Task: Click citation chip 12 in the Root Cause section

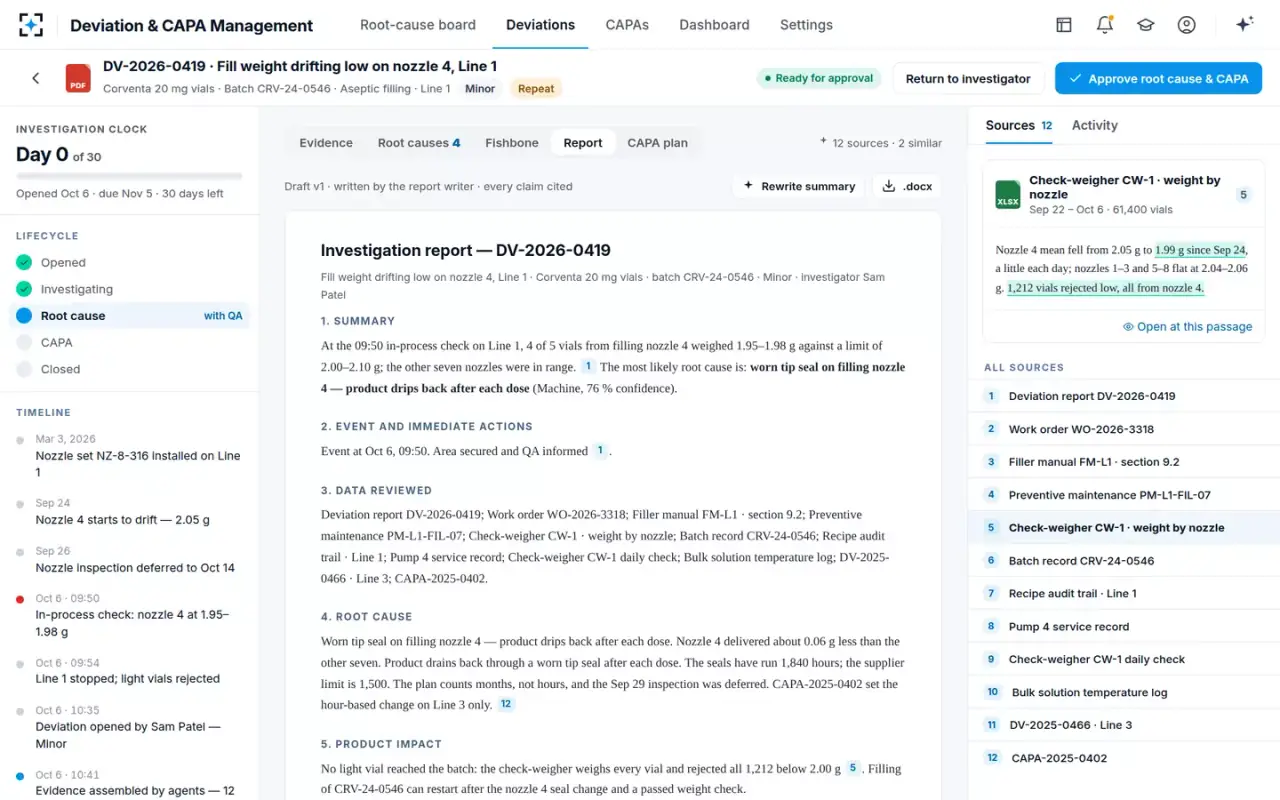Action: coord(506,705)
